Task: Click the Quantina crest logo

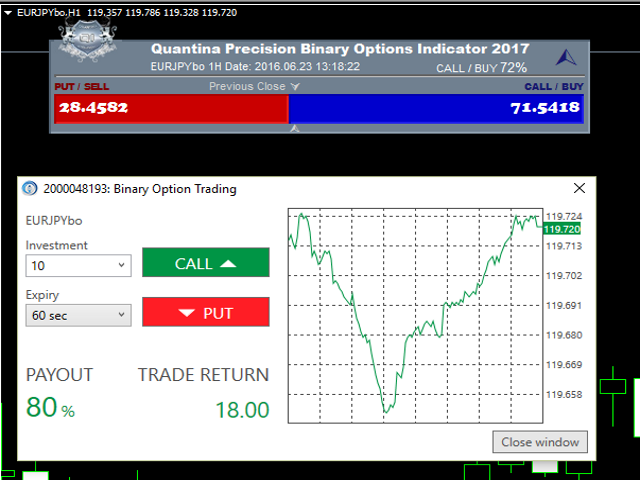Action: [87, 40]
